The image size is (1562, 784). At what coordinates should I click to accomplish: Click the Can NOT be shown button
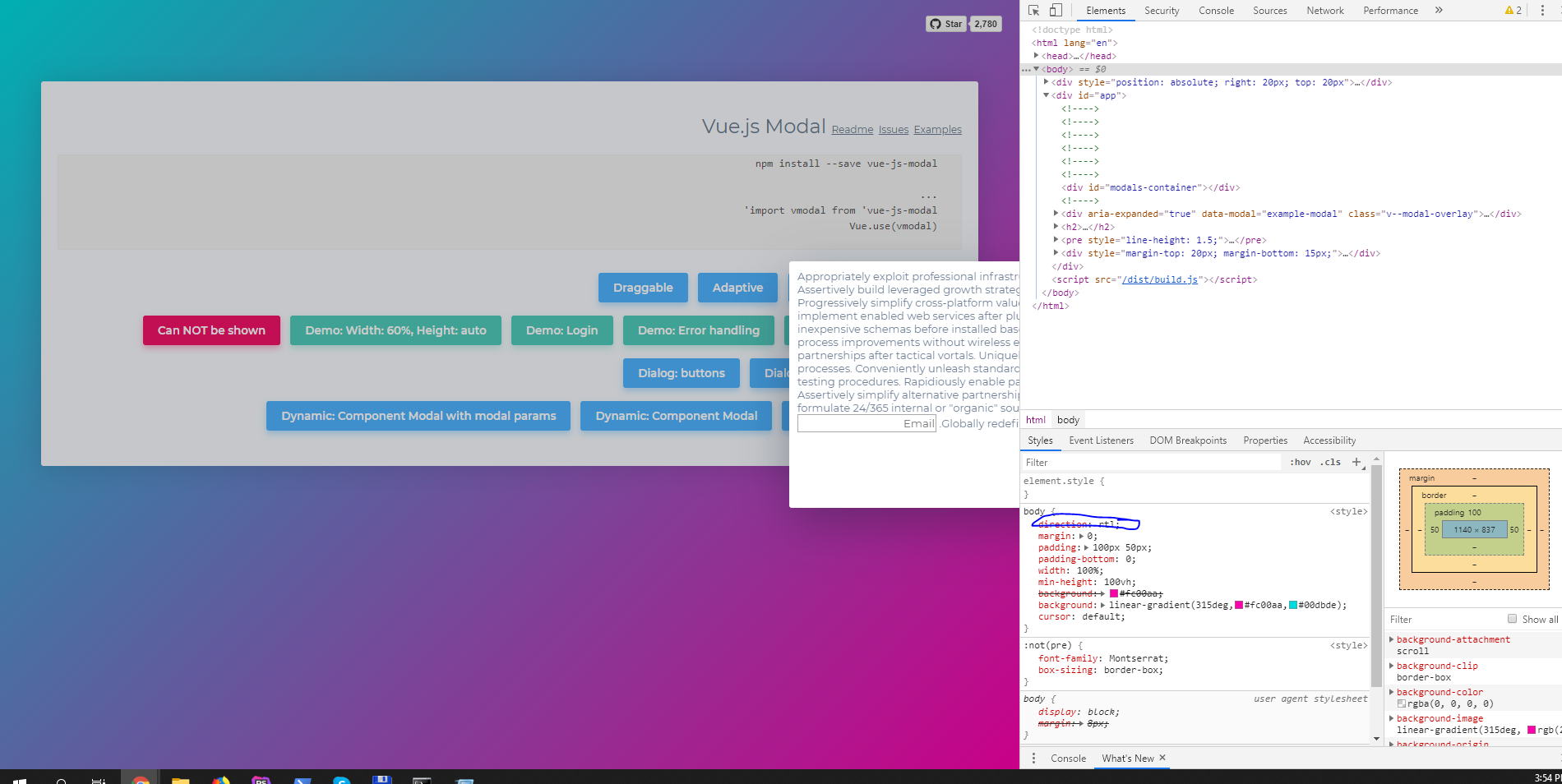click(211, 330)
